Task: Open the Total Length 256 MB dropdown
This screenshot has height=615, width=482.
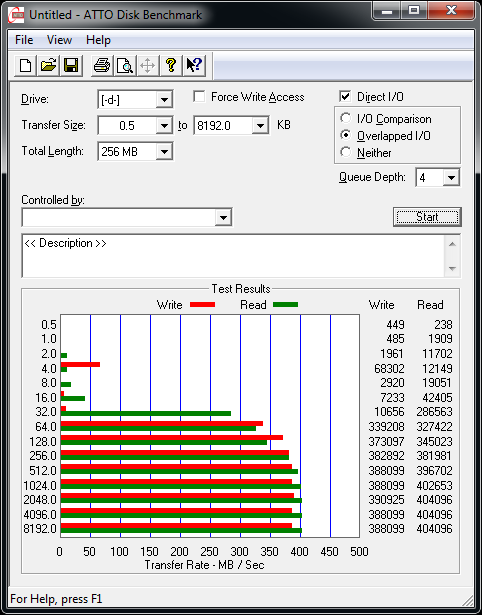Action: [x=164, y=151]
